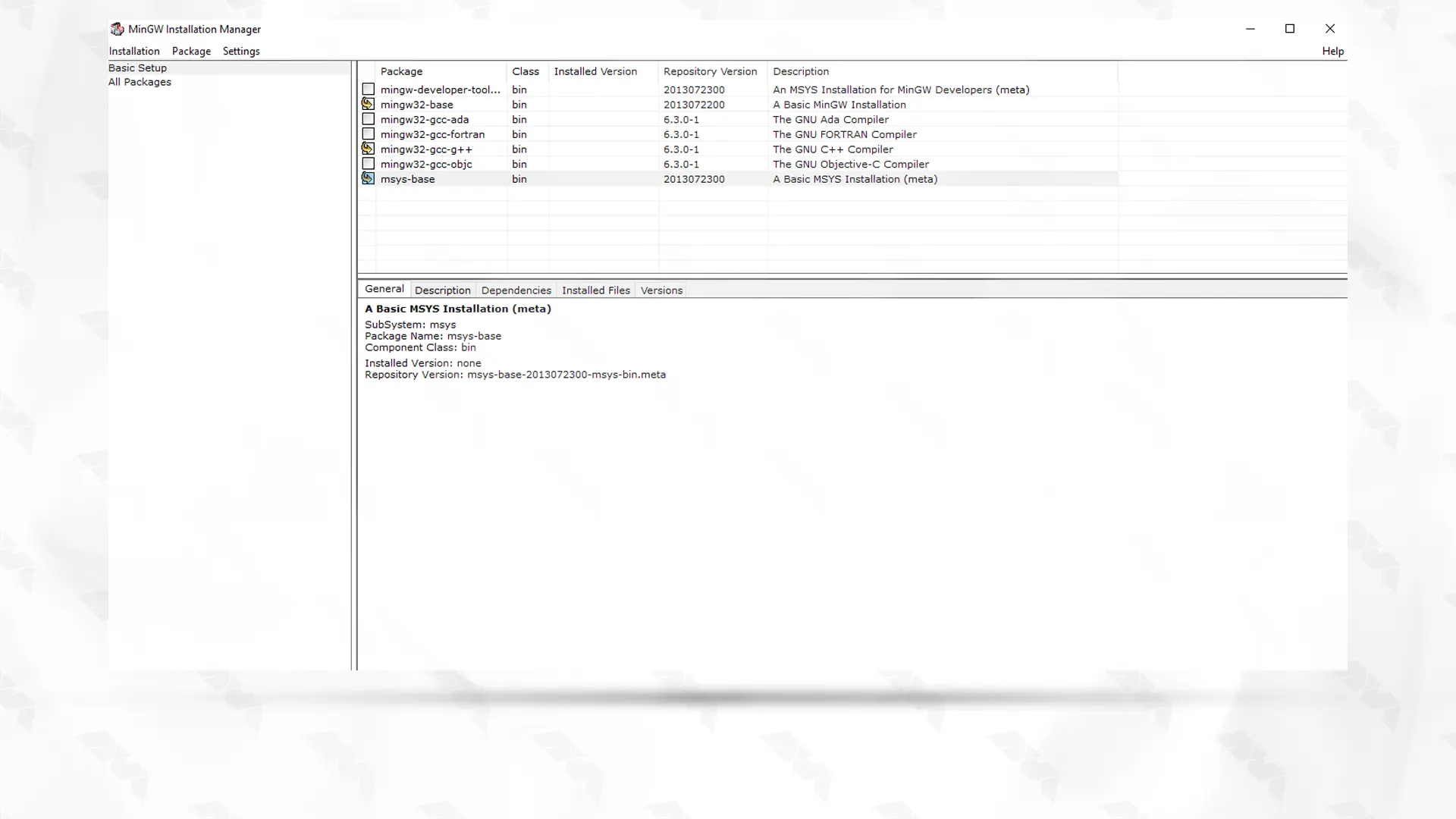1456x819 pixels.
Task: Click the 2013072200 repository version cell
Action: click(694, 105)
